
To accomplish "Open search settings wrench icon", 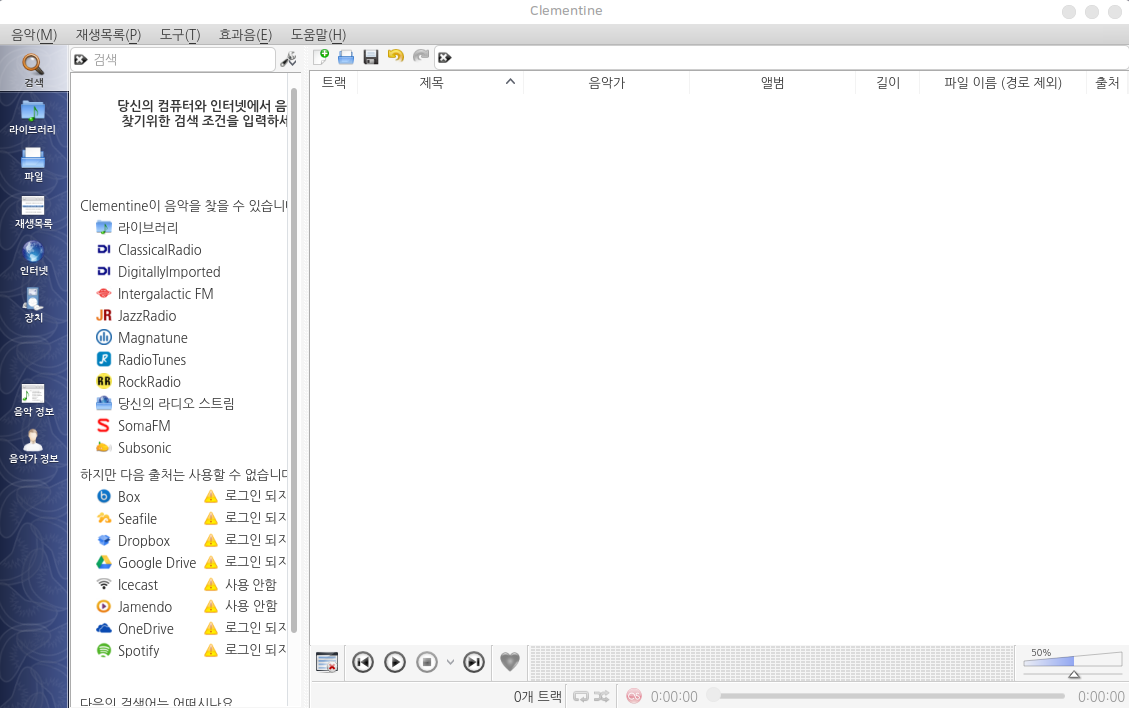I will point(288,60).
